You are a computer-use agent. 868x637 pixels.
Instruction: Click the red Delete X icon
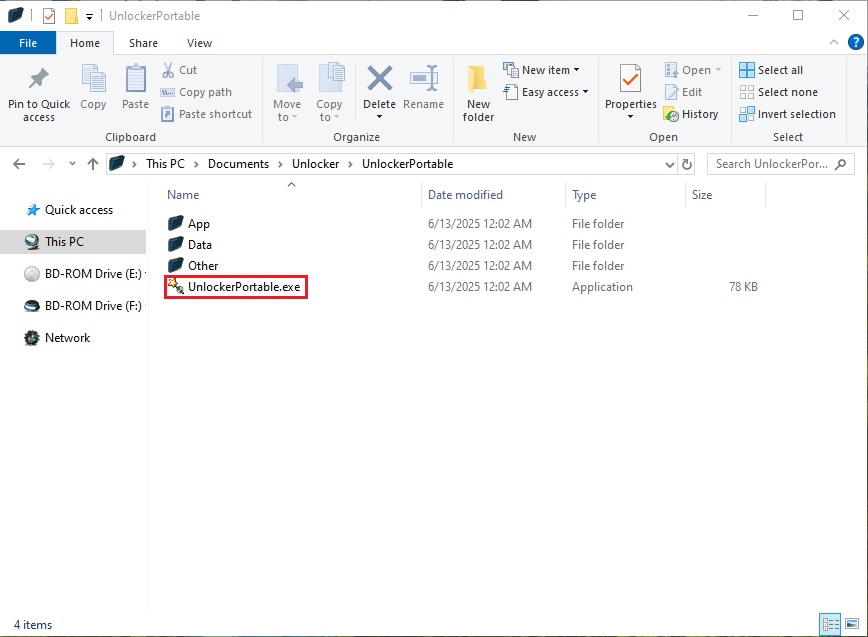pos(379,78)
